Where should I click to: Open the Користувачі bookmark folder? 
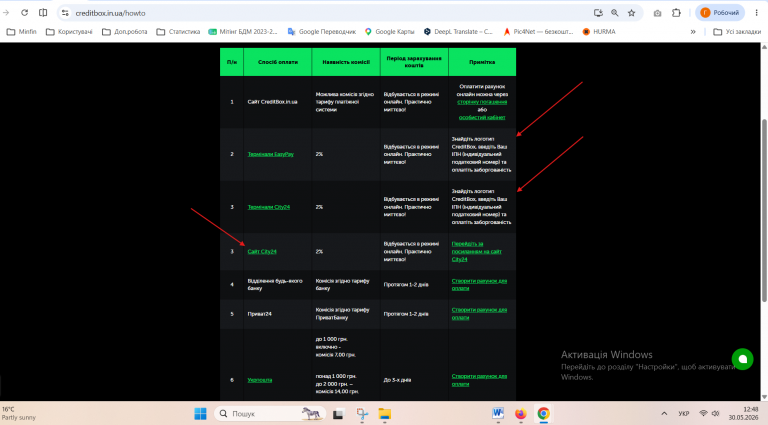point(69,32)
